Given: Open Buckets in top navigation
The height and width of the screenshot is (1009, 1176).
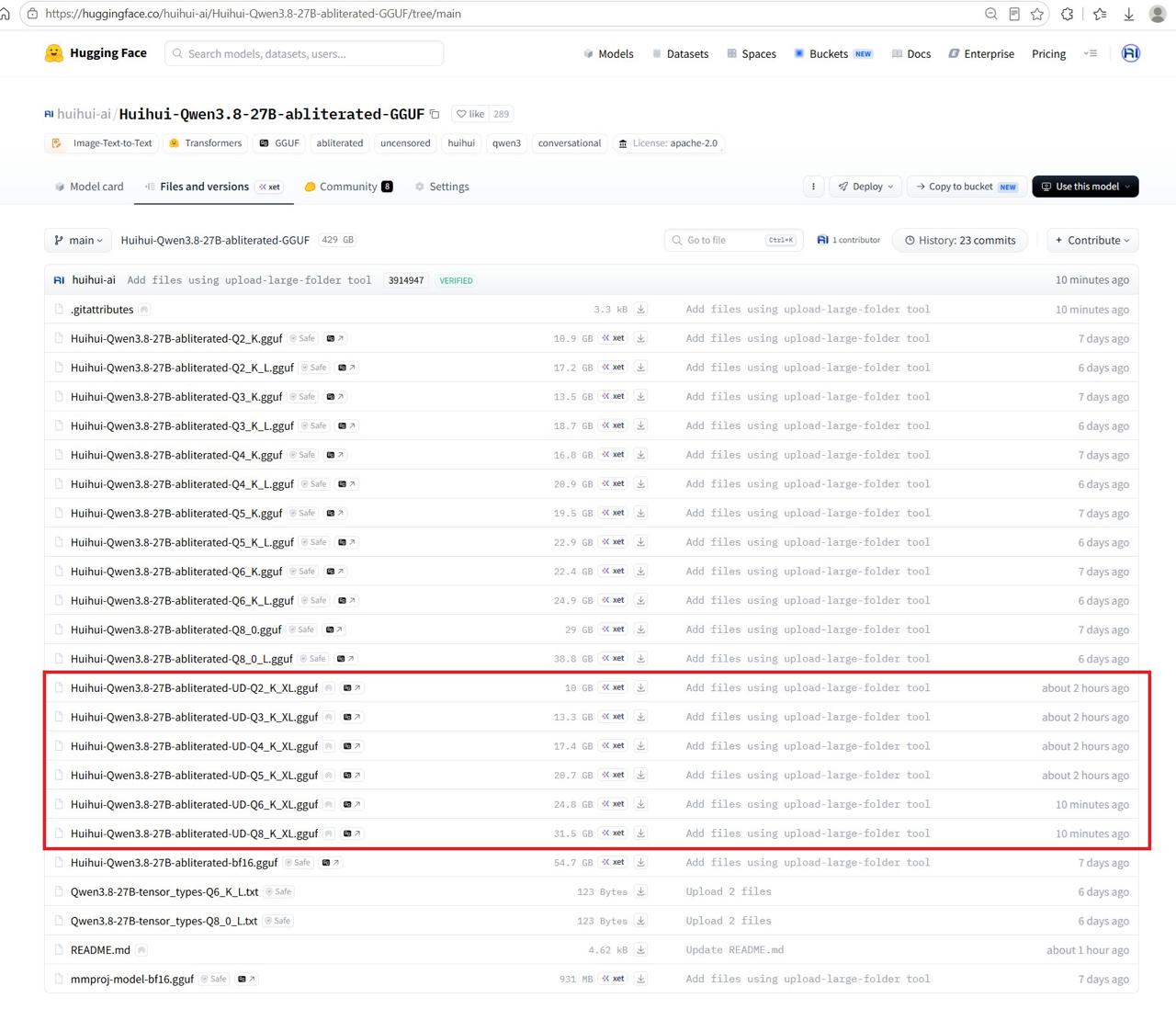Looking at the screenshot, I should tap(833, 53).
